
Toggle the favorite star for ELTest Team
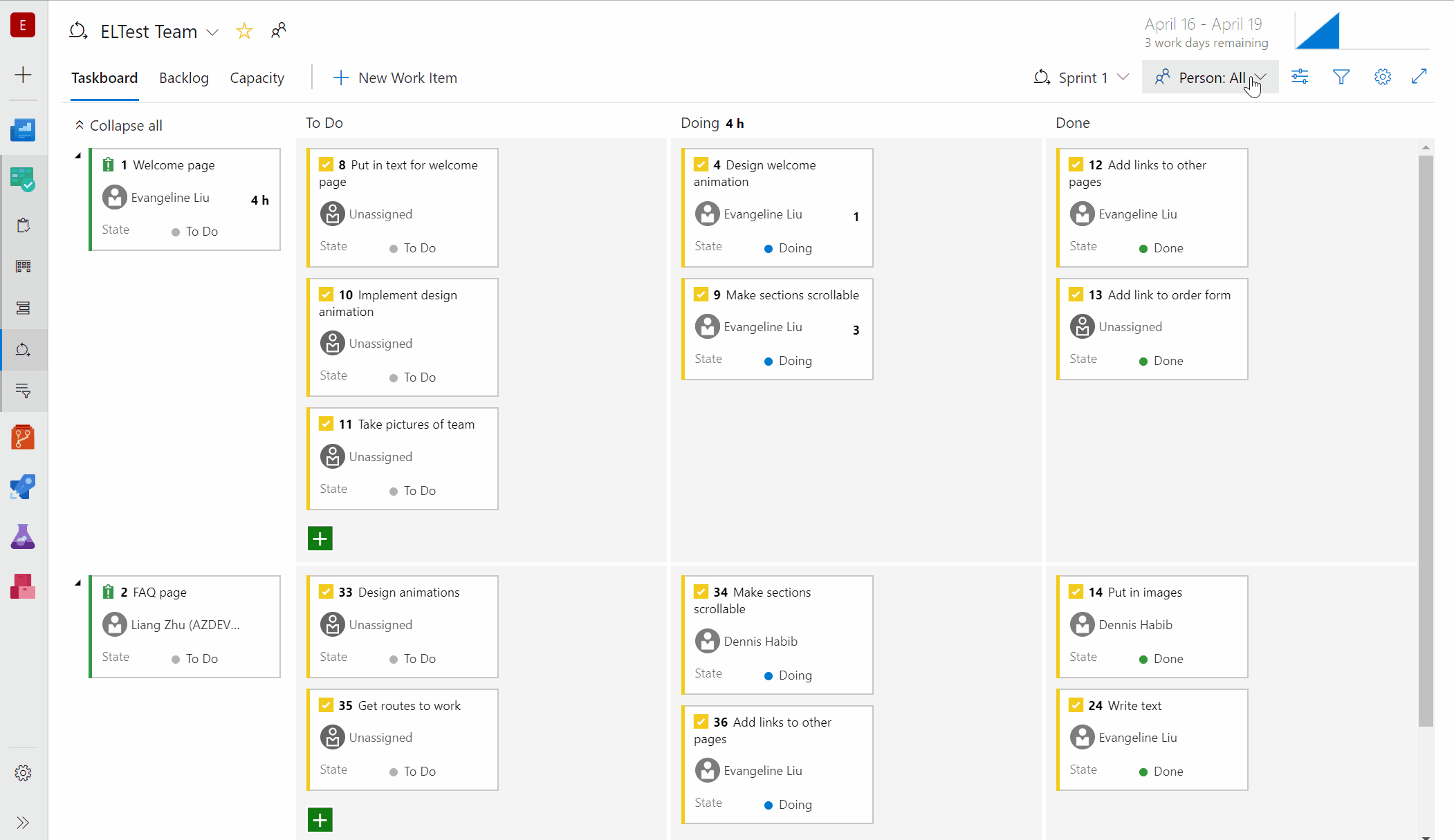(x=243, y=31)
